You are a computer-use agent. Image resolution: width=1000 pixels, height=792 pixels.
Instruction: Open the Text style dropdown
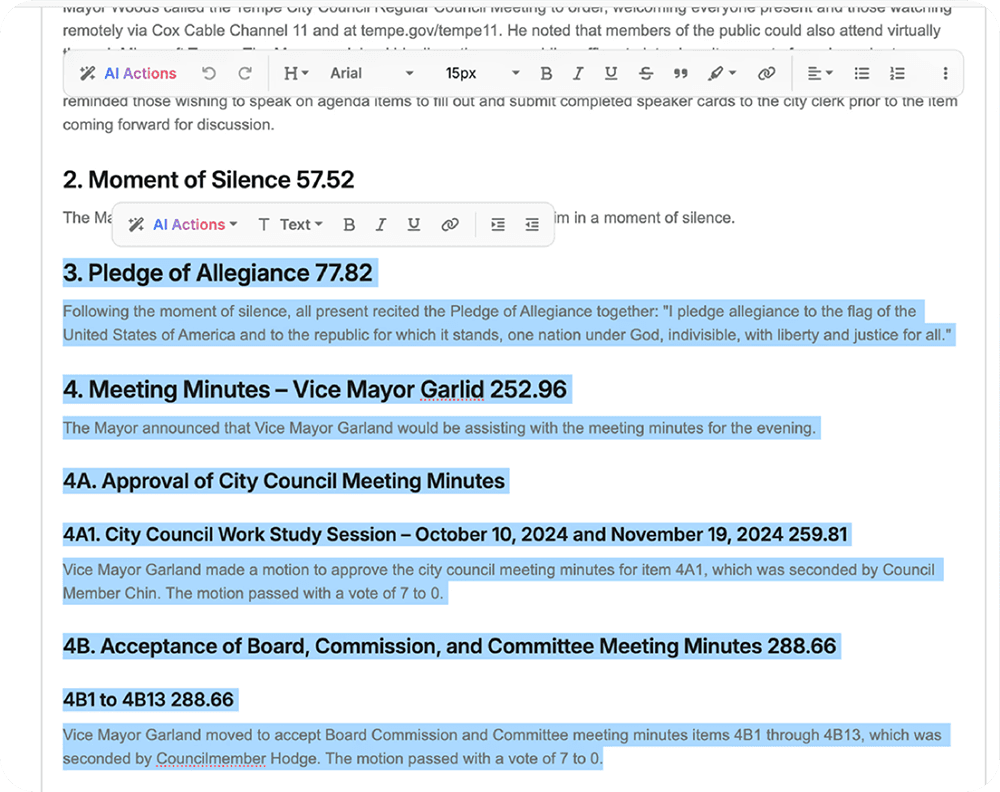tap(291, 224)
